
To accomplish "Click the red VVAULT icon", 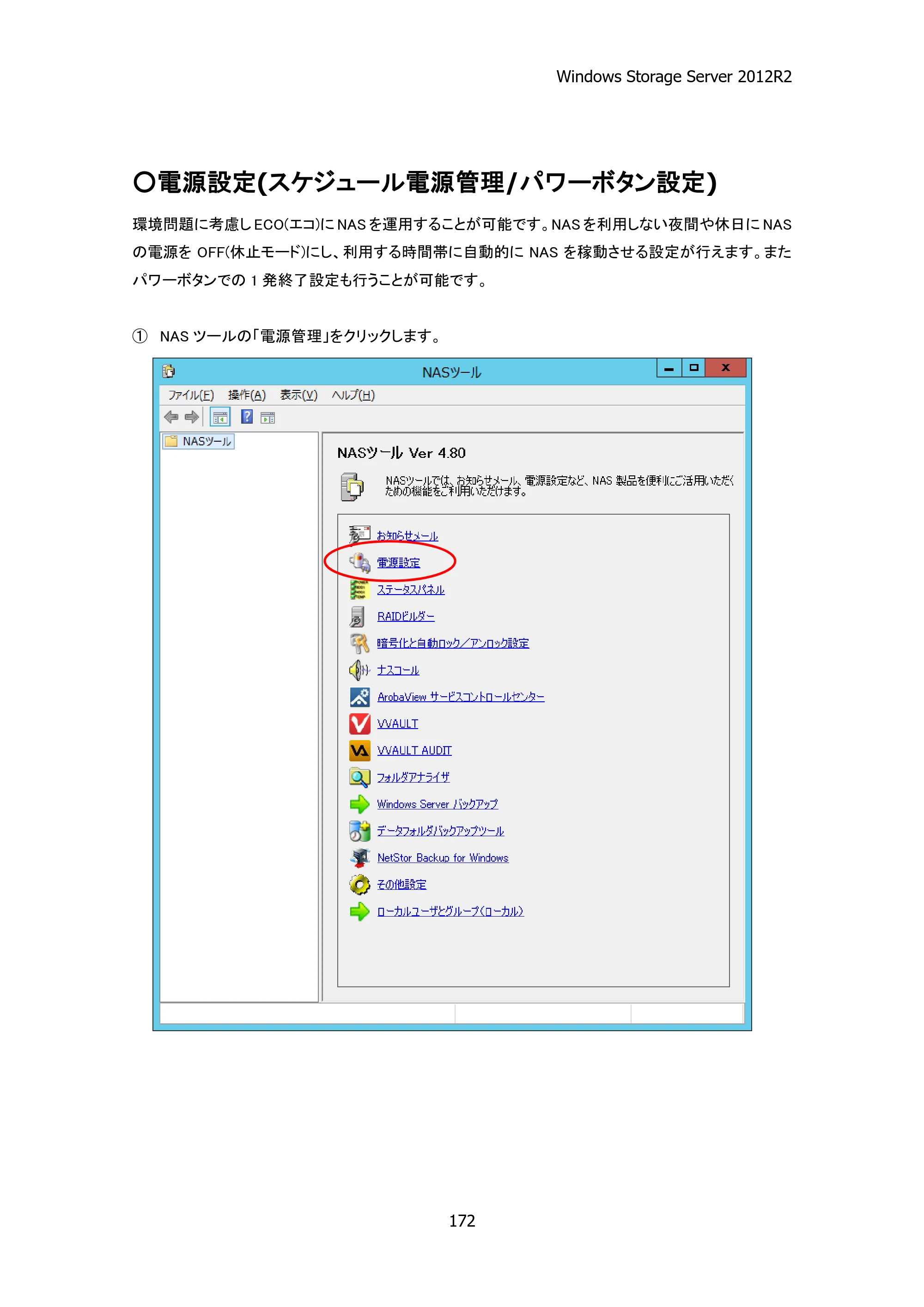I will 359,723.
